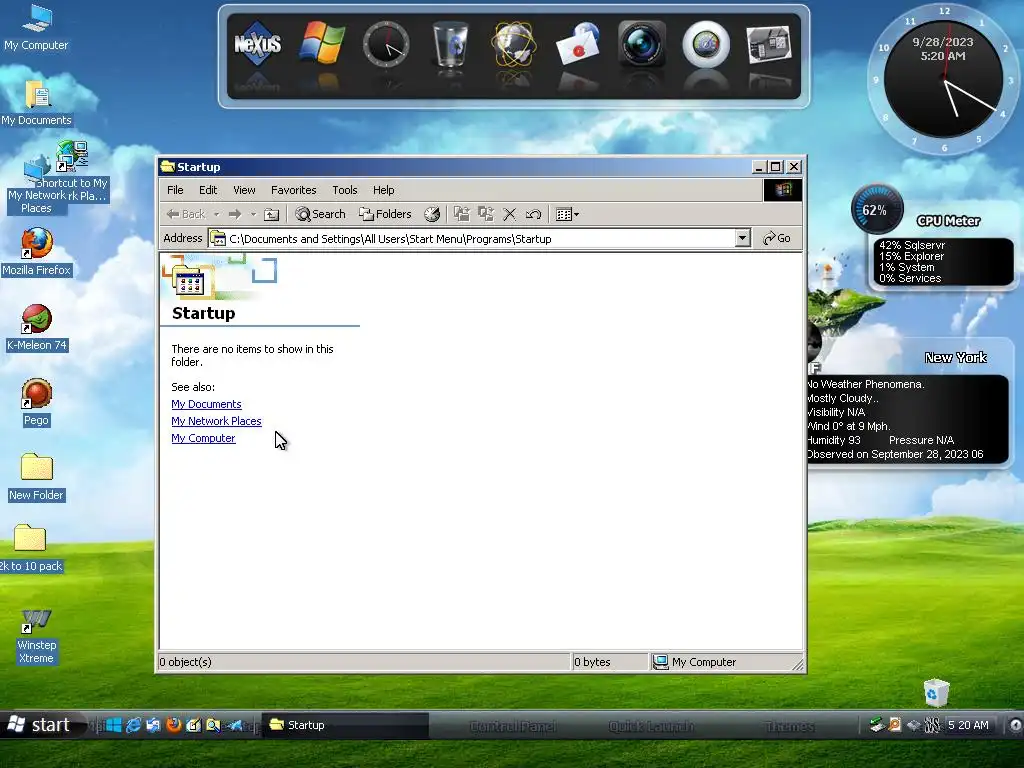Viewport: 1024px width, 768px height.
Task: Click the taskbar clock showing 5 20 AM
Action: click(x=968, y=725)
